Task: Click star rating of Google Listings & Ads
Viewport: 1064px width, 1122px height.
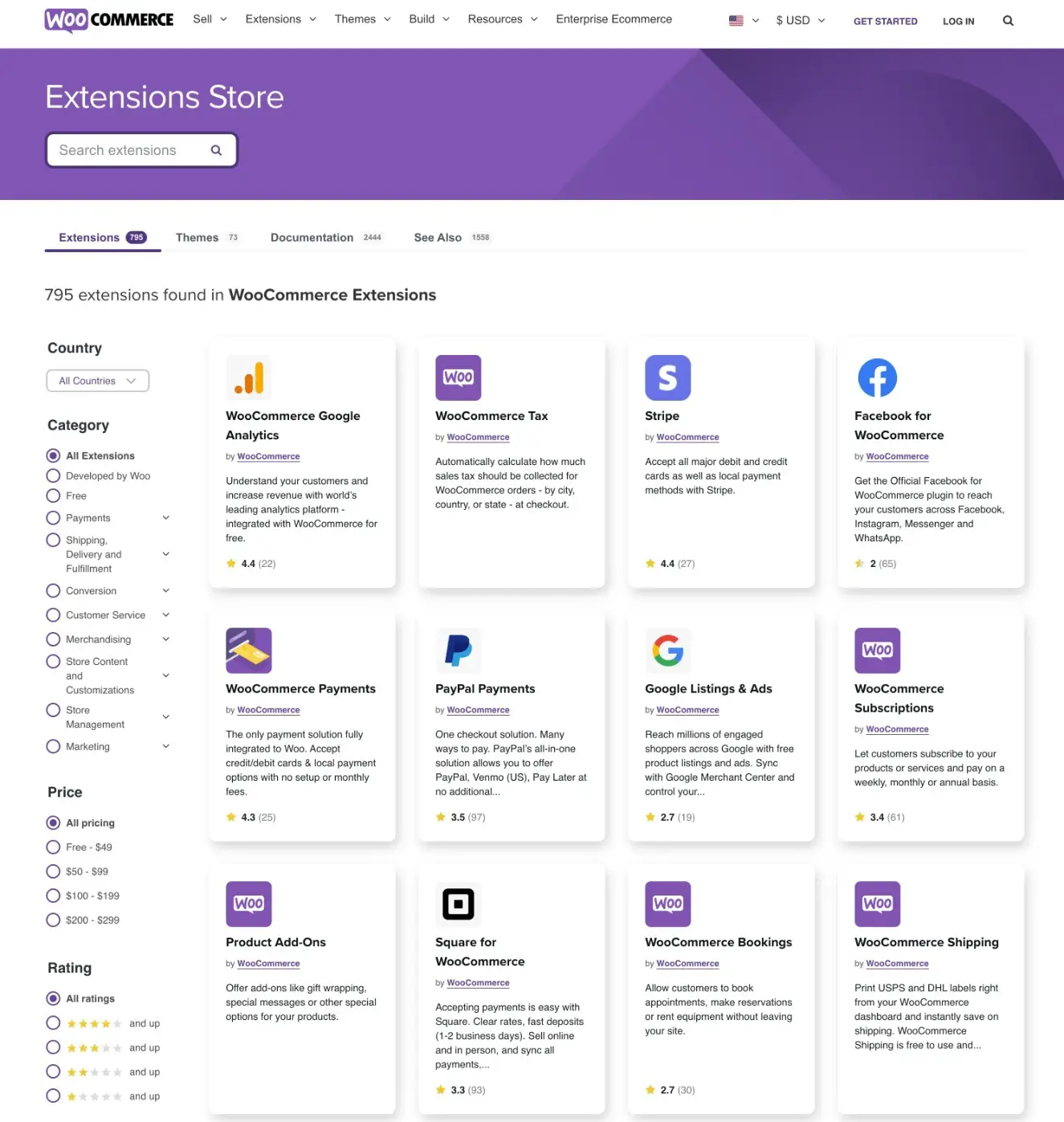Action: 670,818
